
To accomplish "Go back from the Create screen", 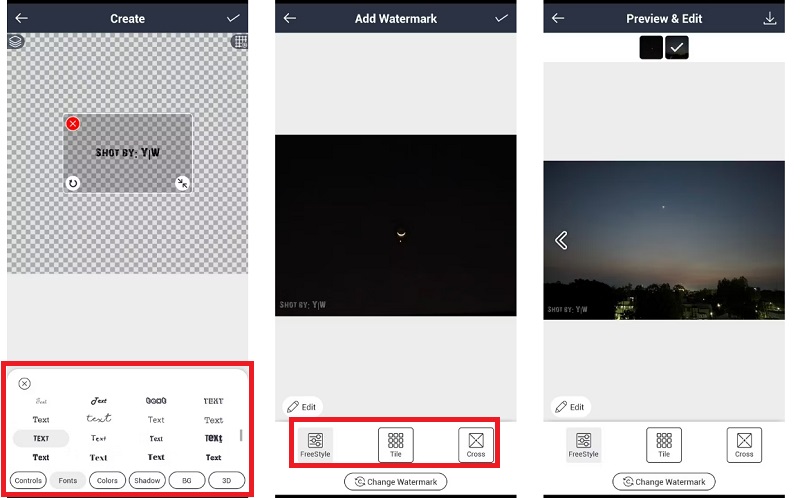I will click(21, 18).
